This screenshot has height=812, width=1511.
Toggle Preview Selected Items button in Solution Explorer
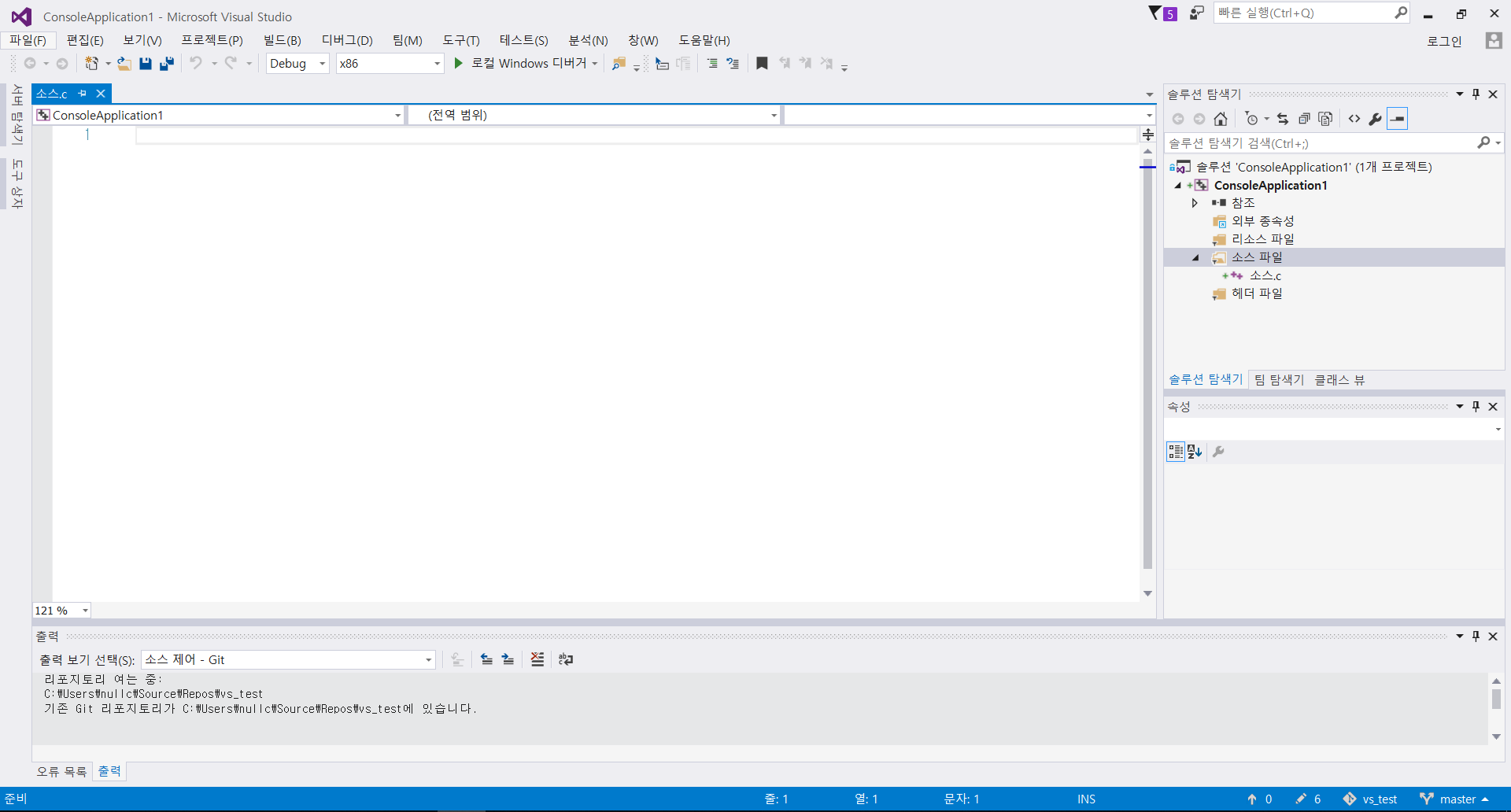point(1398,119)
